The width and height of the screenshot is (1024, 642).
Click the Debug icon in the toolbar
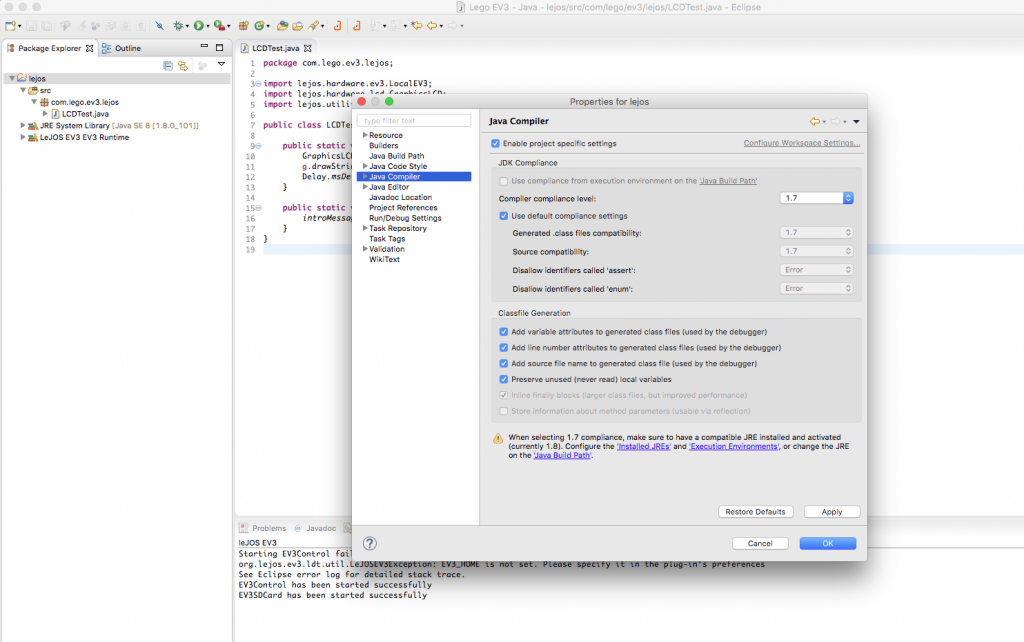(179, 26)
